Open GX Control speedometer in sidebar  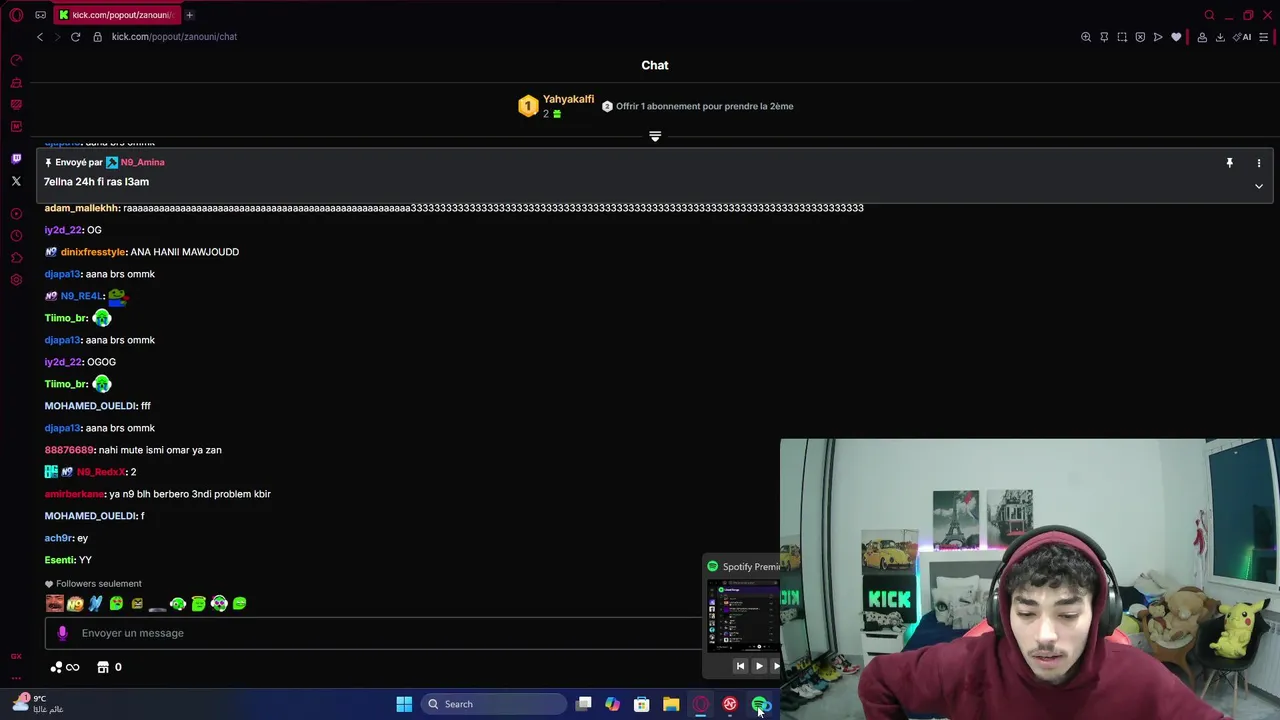tap(16, 61)
